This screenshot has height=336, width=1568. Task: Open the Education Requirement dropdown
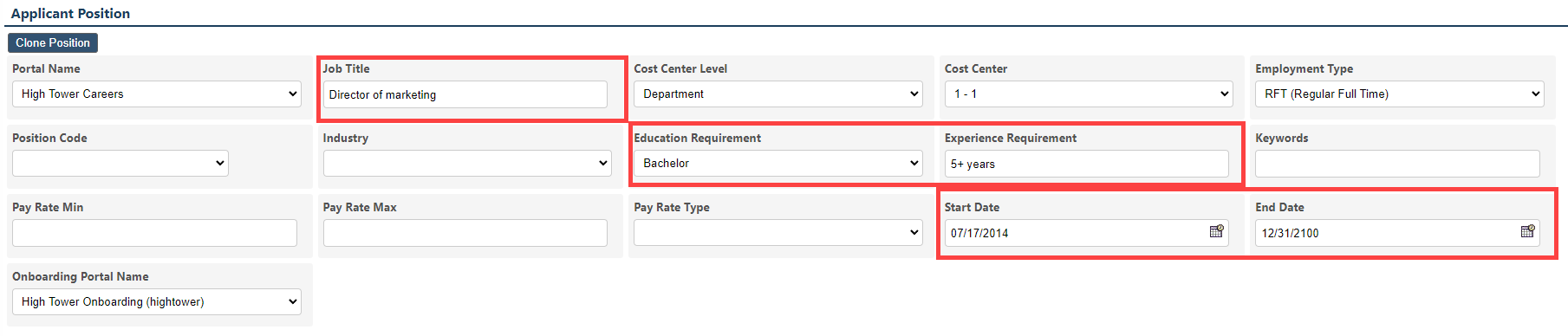click(x=778, y=163)
